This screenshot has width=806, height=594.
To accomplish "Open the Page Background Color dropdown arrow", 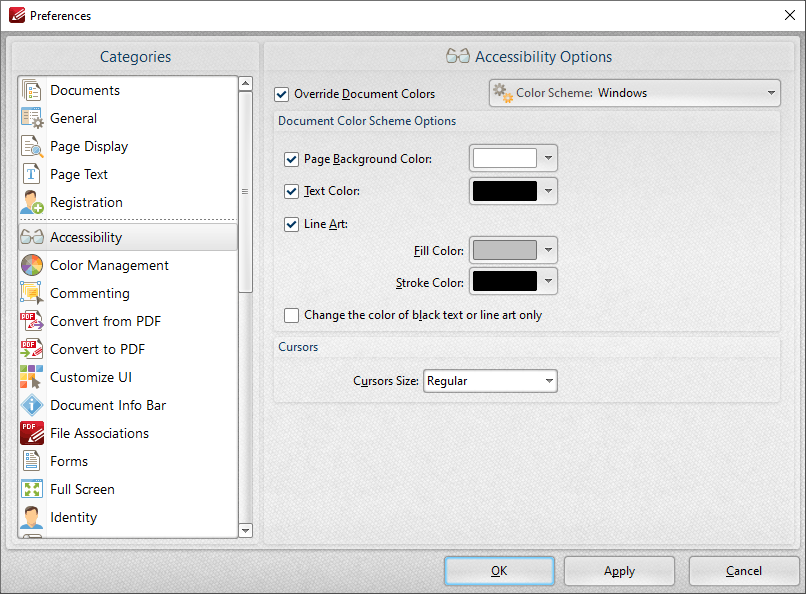I will [x=548, y=158].
